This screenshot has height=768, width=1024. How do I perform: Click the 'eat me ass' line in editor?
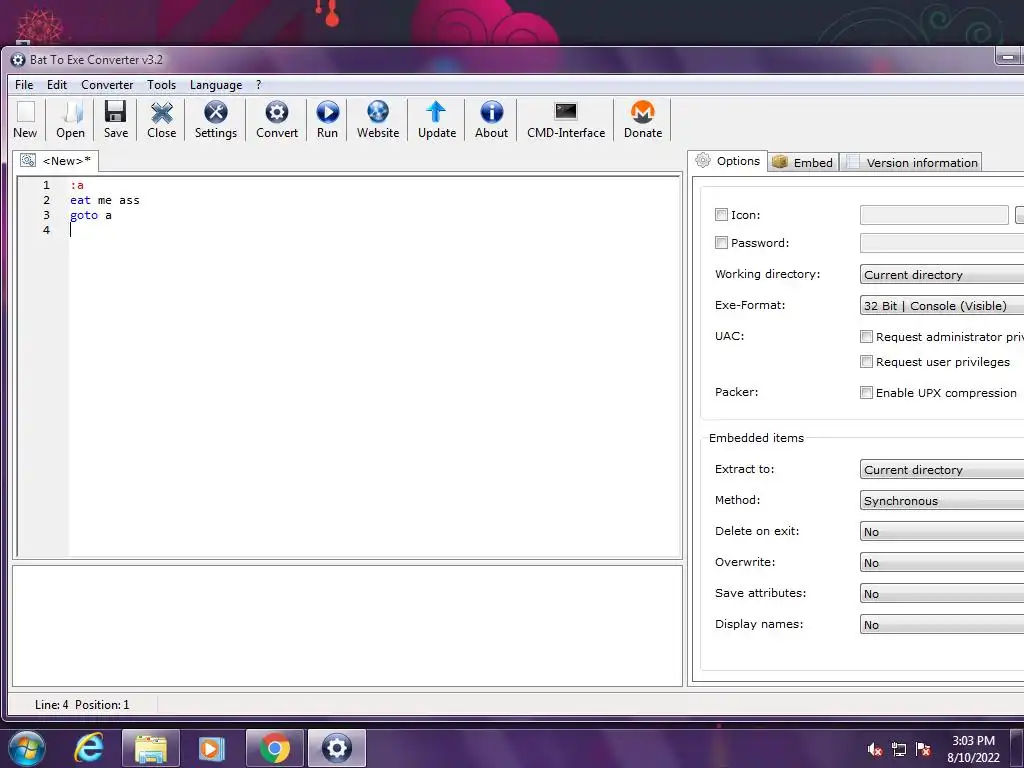point(104,200)
